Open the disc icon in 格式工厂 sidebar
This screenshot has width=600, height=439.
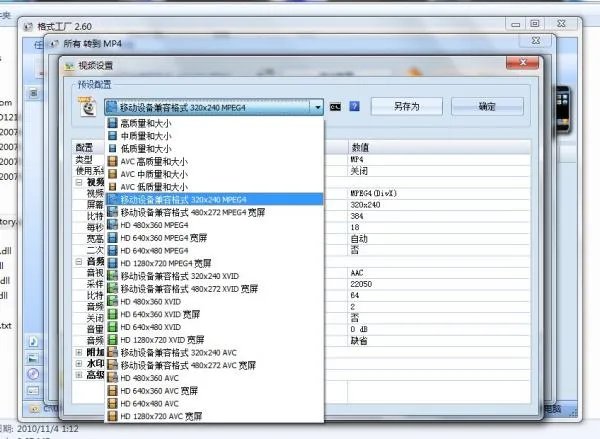pos(33,374)
